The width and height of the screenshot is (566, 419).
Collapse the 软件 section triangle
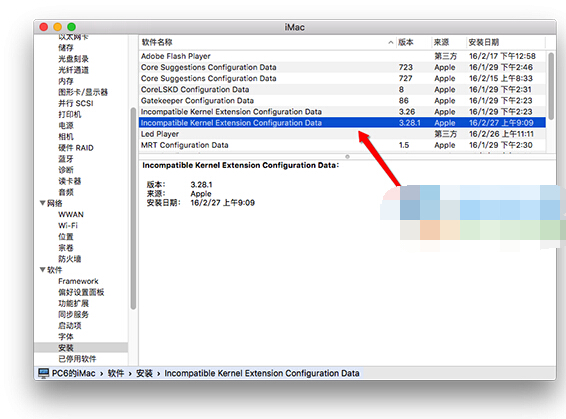click(42, 270)
